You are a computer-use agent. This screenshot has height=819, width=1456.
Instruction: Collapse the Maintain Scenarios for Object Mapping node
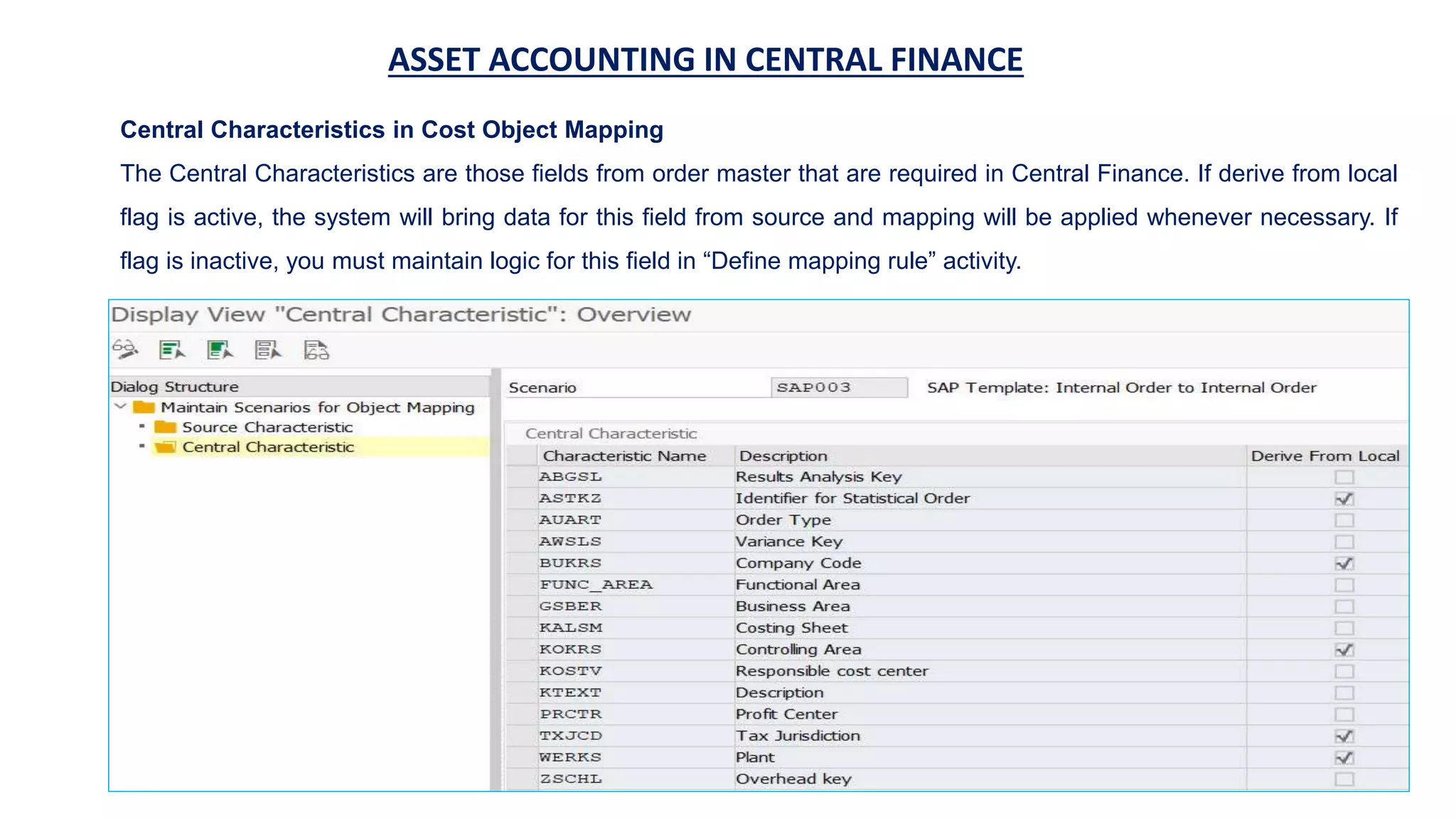[x=120, y=407]
